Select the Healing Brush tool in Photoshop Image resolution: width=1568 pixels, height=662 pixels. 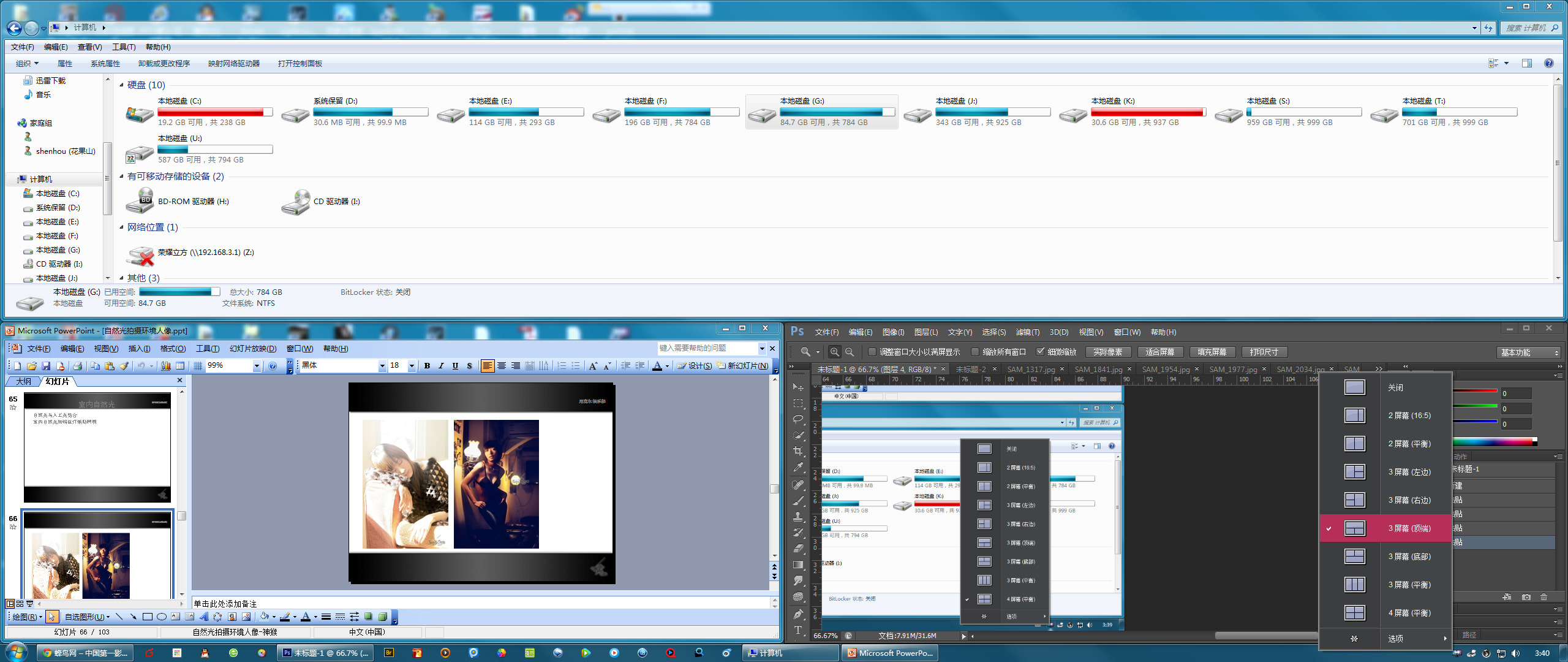coord(797,485)
